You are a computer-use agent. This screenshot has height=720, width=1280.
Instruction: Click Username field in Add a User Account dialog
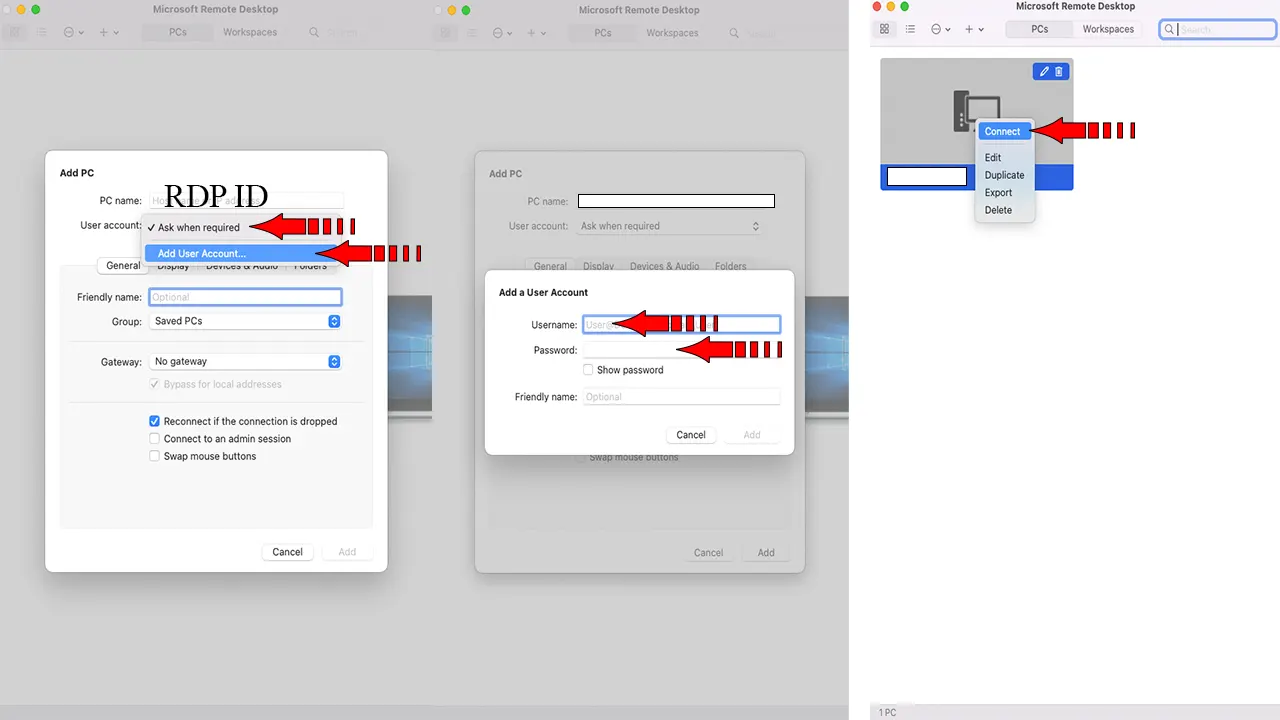coord(681,325)
